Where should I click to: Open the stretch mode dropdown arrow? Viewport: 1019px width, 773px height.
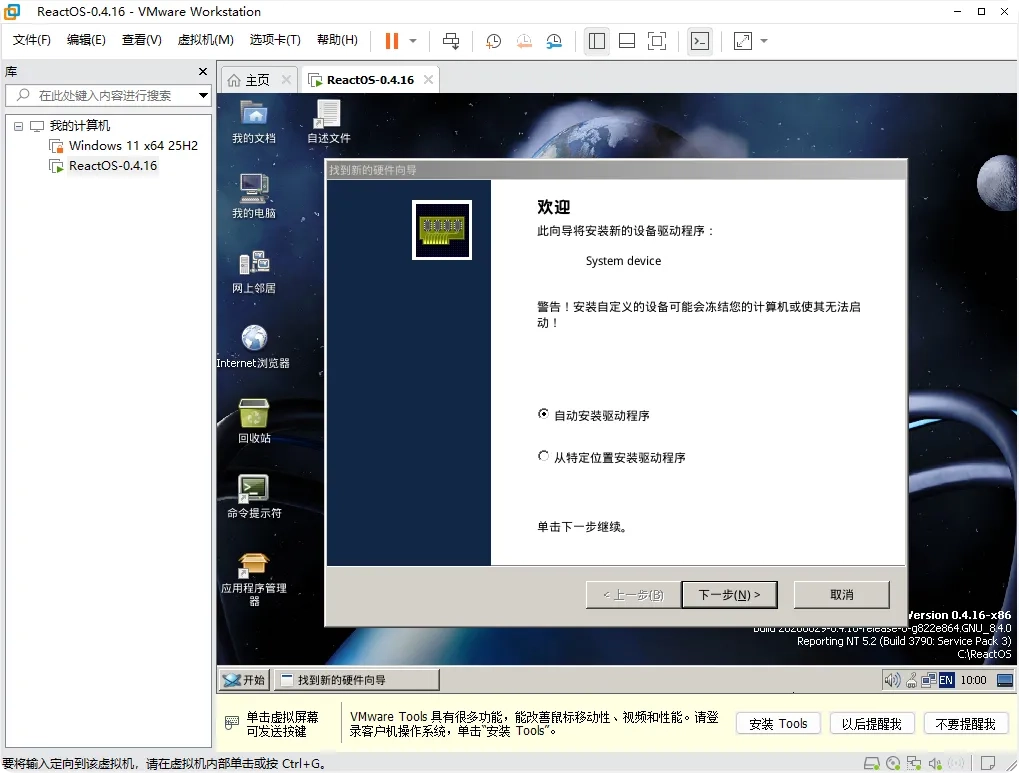click(764, 41)
